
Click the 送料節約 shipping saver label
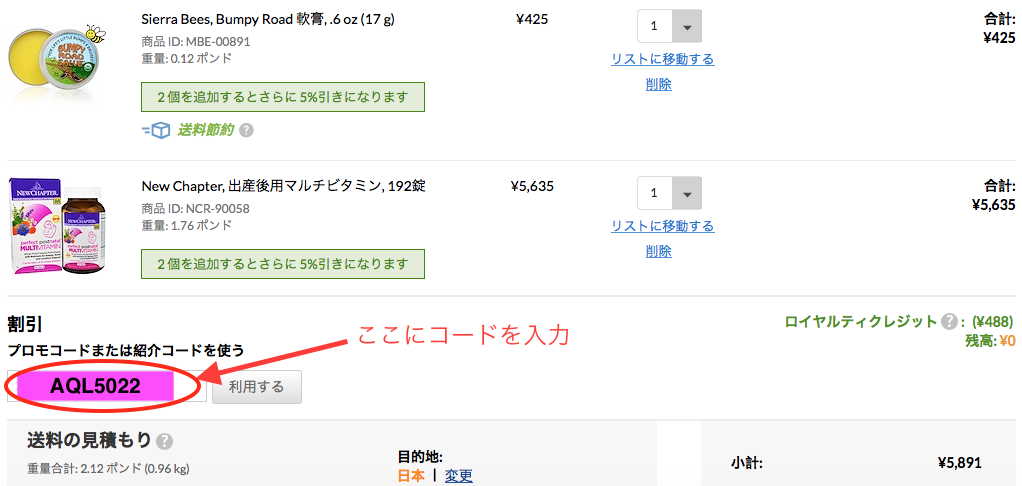point(206,130)
